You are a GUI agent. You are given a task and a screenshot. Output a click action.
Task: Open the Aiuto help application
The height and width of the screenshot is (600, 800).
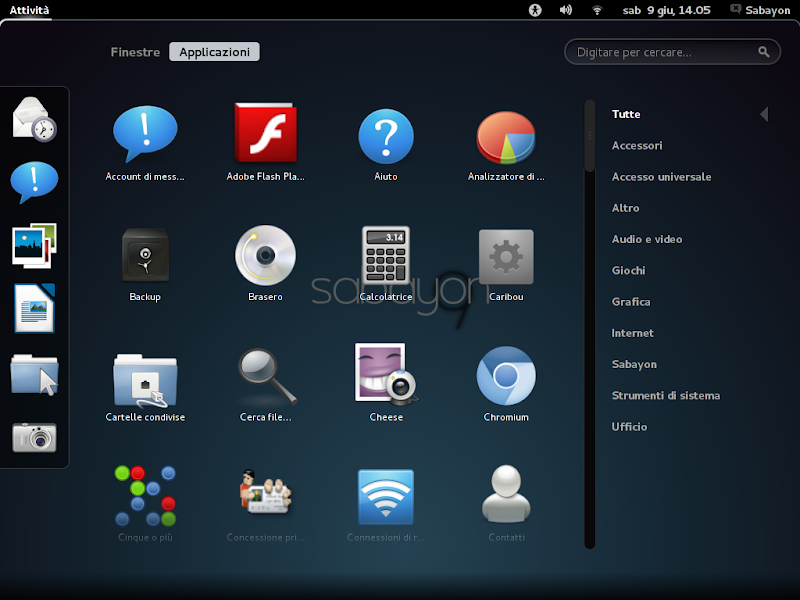(x=386, y=136)
